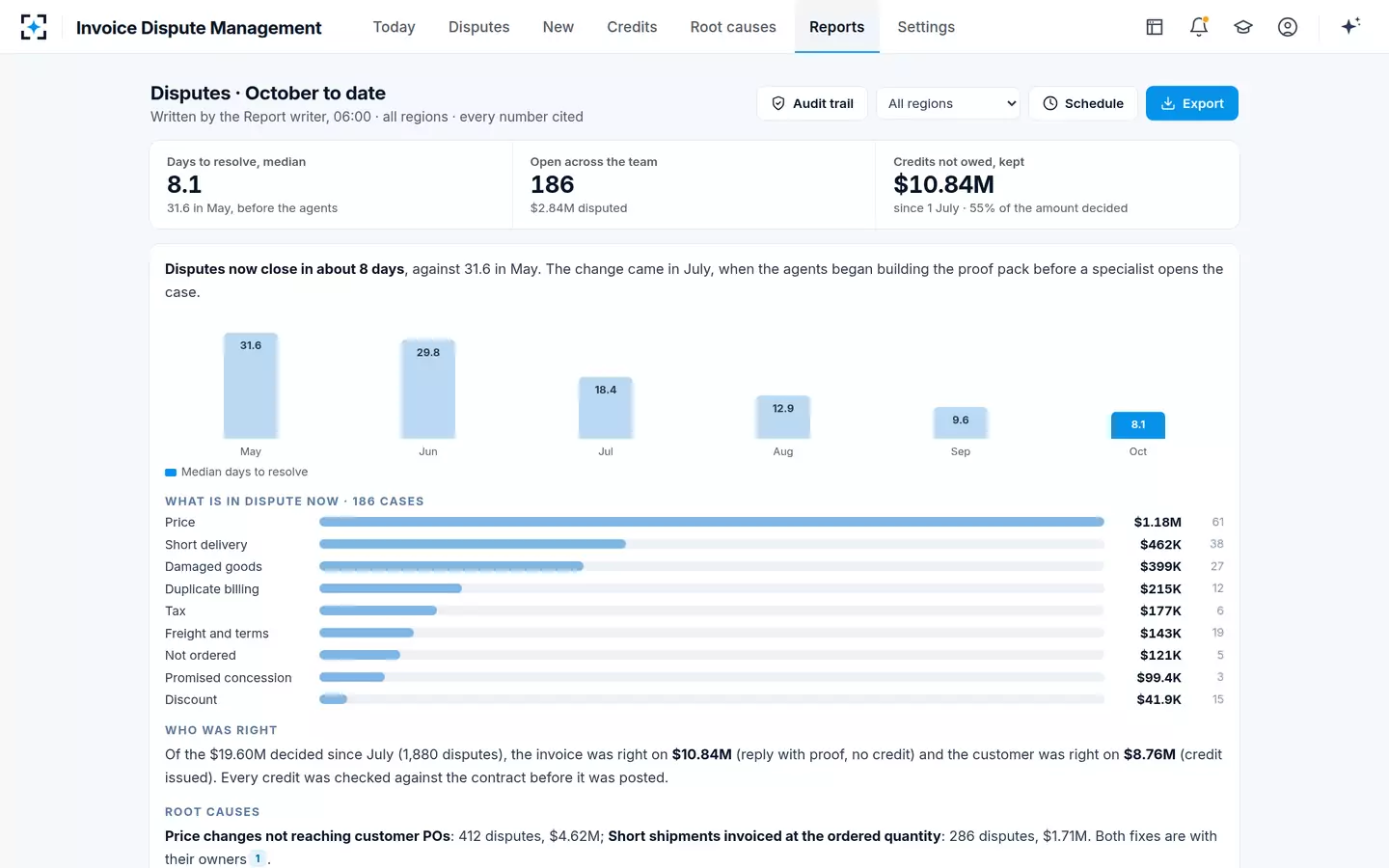Click the $121K Not ordered amount

[1160, 656]
